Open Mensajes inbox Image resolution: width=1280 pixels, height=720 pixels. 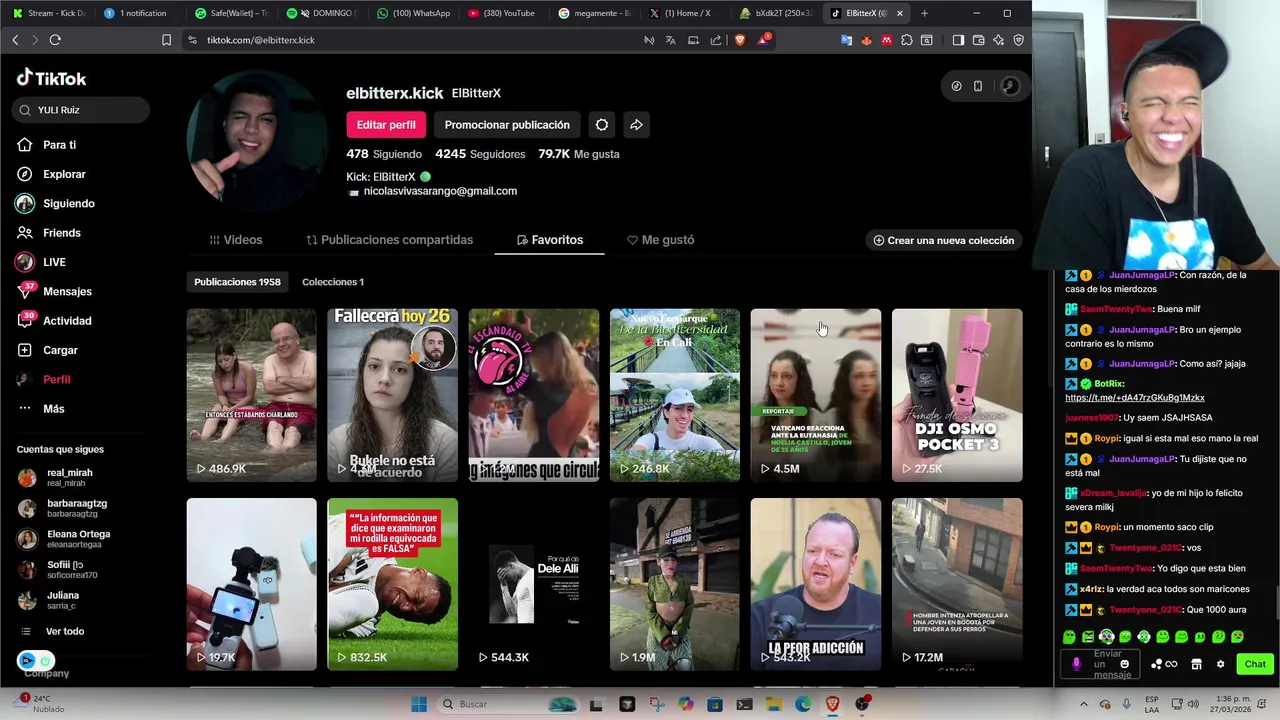point(55,291)
